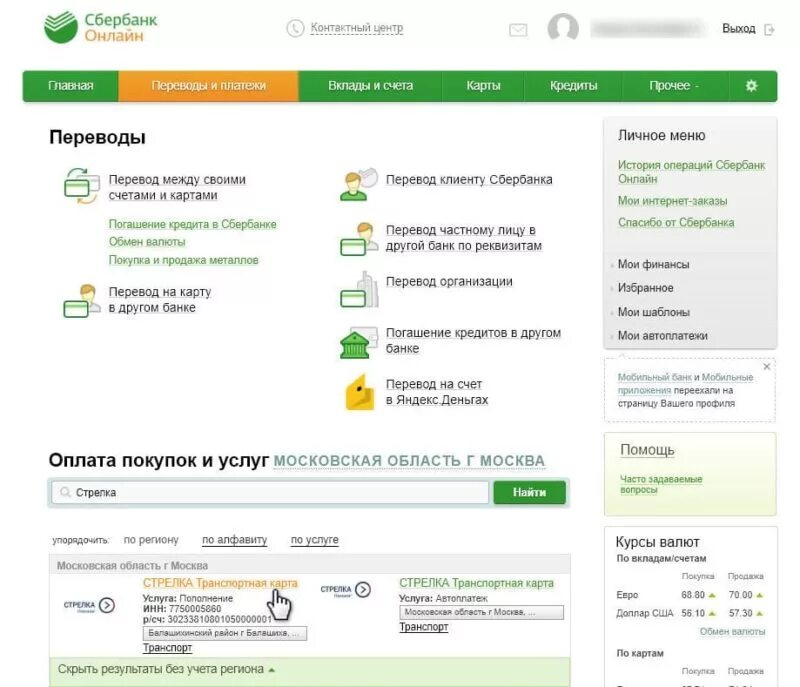Click Транспорт category under Автоплатеж result
The image size is (800, 687).
click(x=423, y=627)
